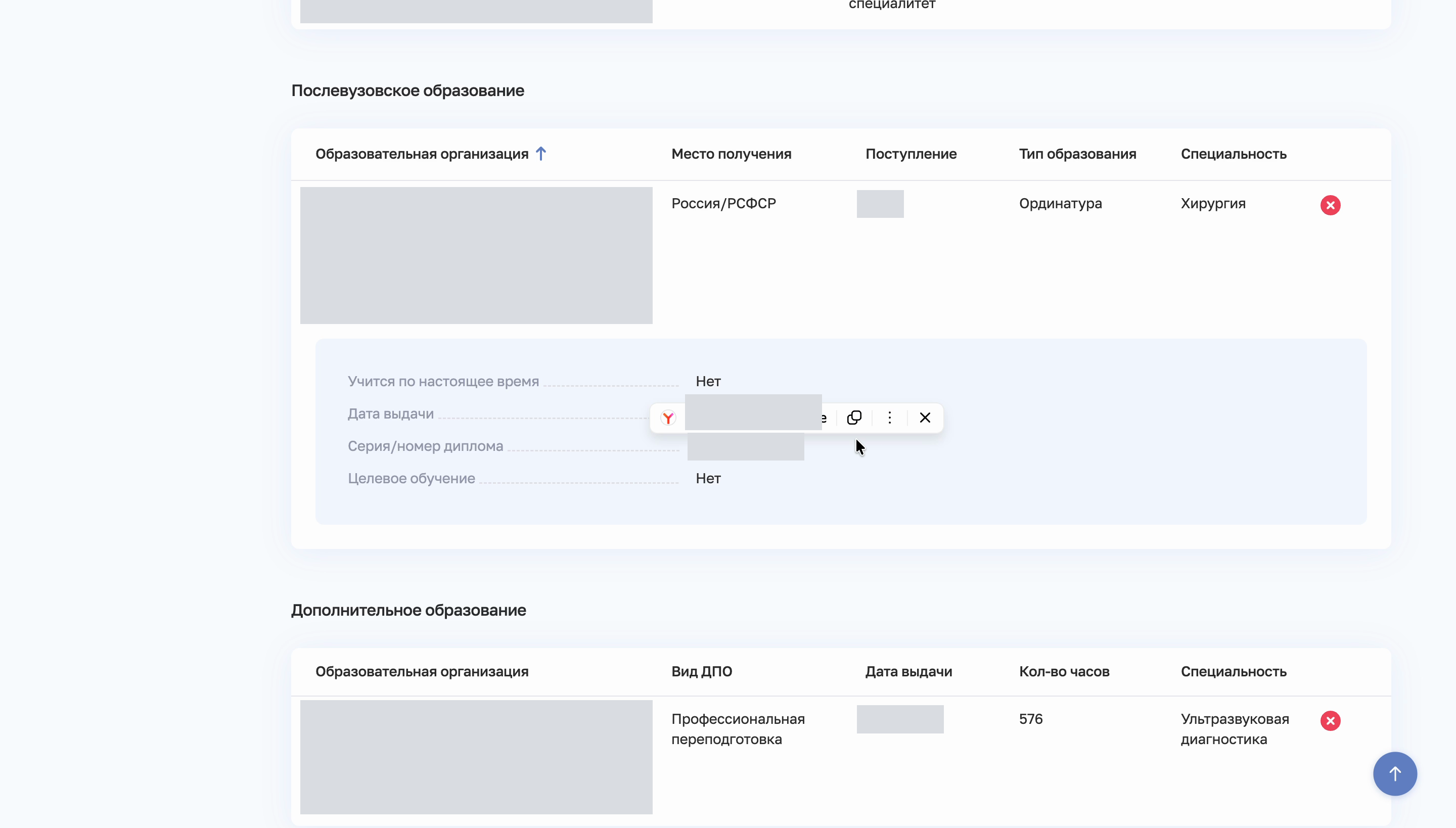Delete the Хирургия postgraduate education row

1330,205
